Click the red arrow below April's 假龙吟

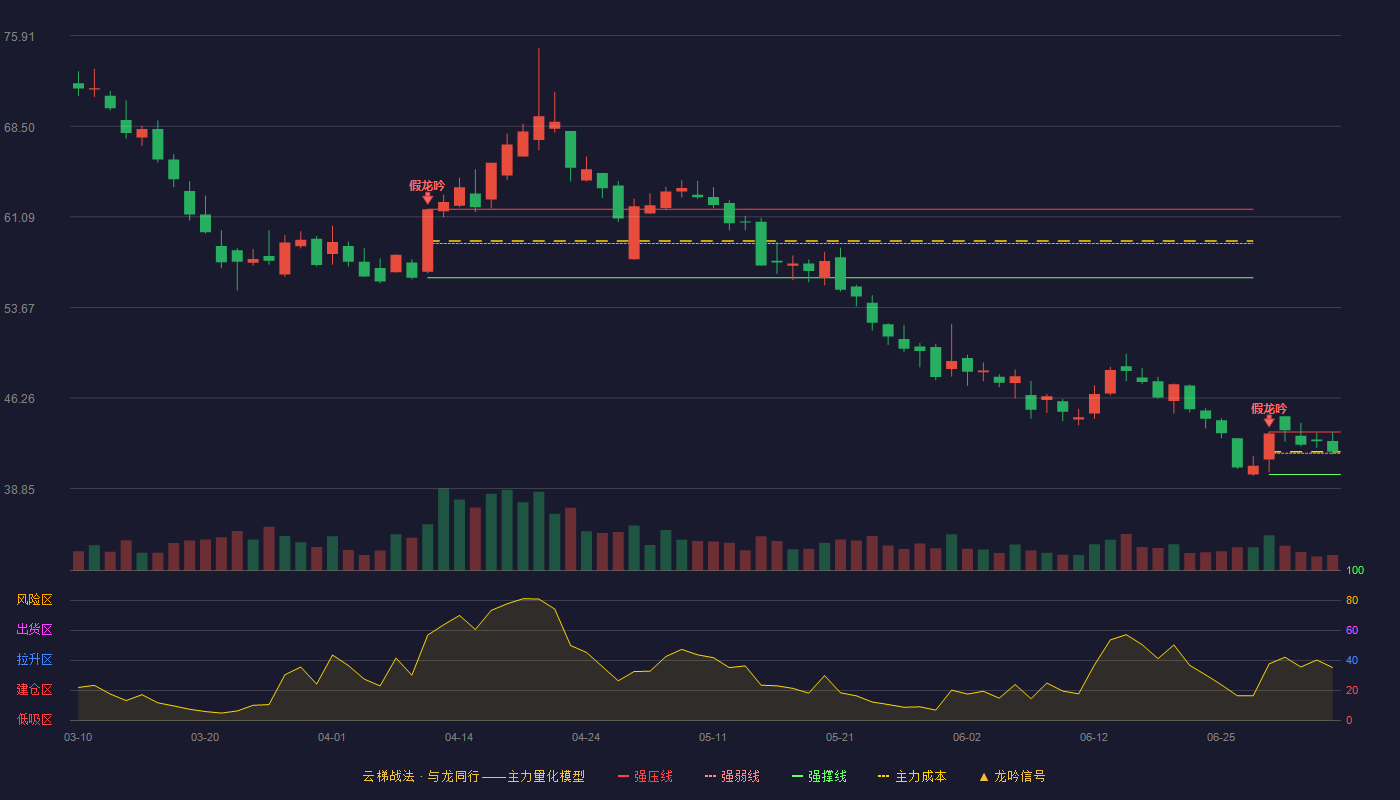tap(428, 198)
